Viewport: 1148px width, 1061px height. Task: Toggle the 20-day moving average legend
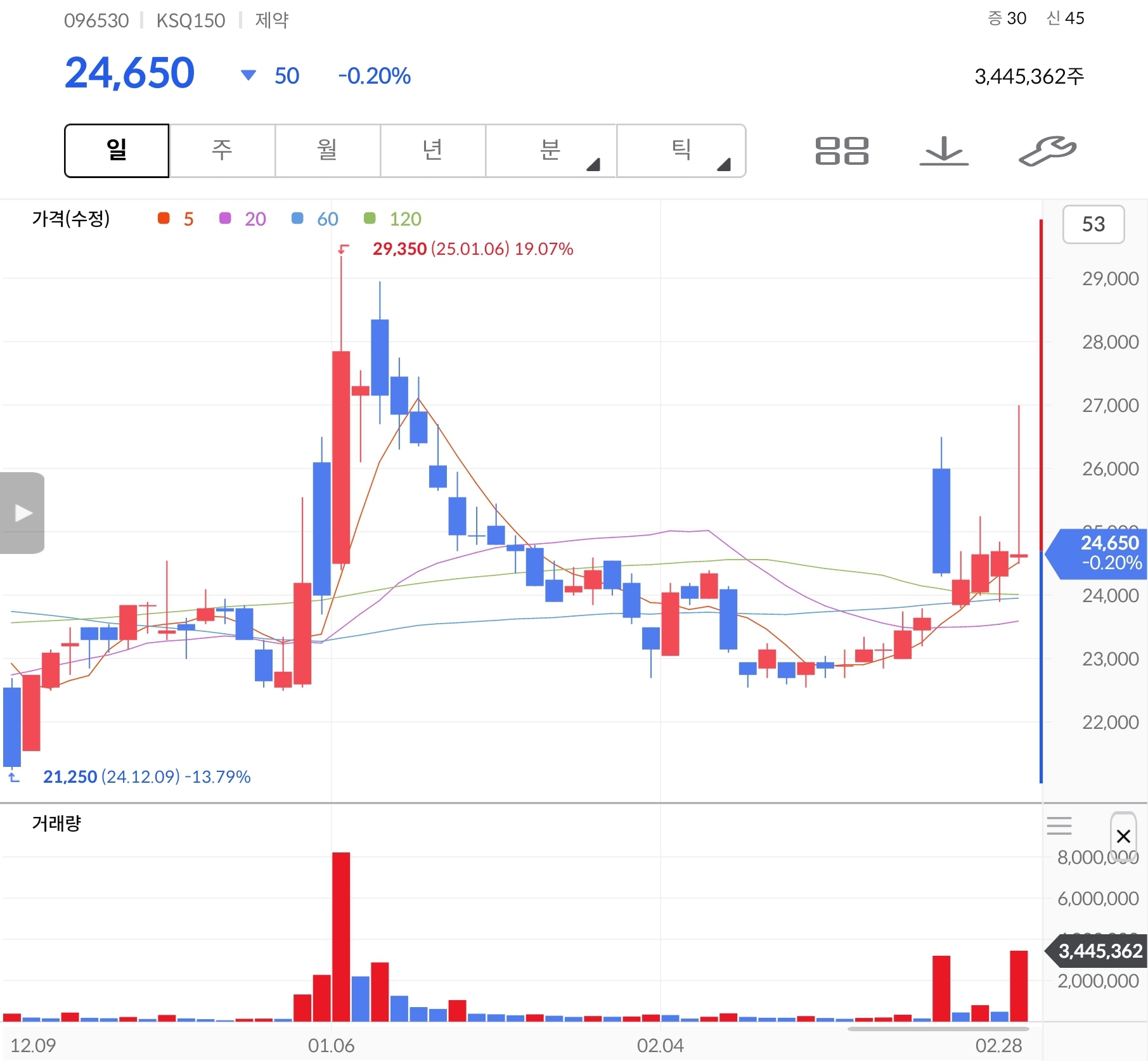[242, 219]
